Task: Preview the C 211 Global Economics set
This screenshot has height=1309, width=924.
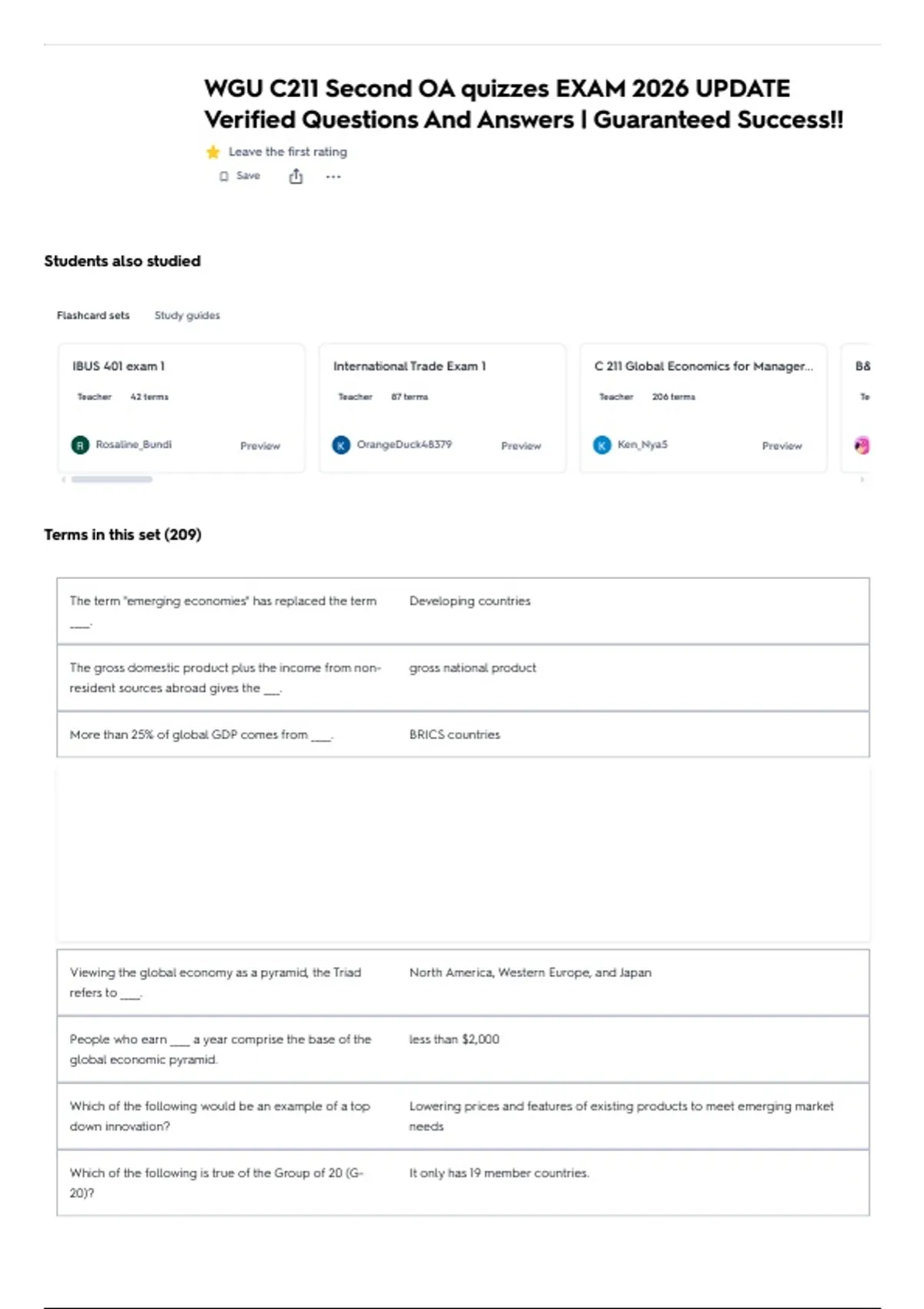Action: 782,445
